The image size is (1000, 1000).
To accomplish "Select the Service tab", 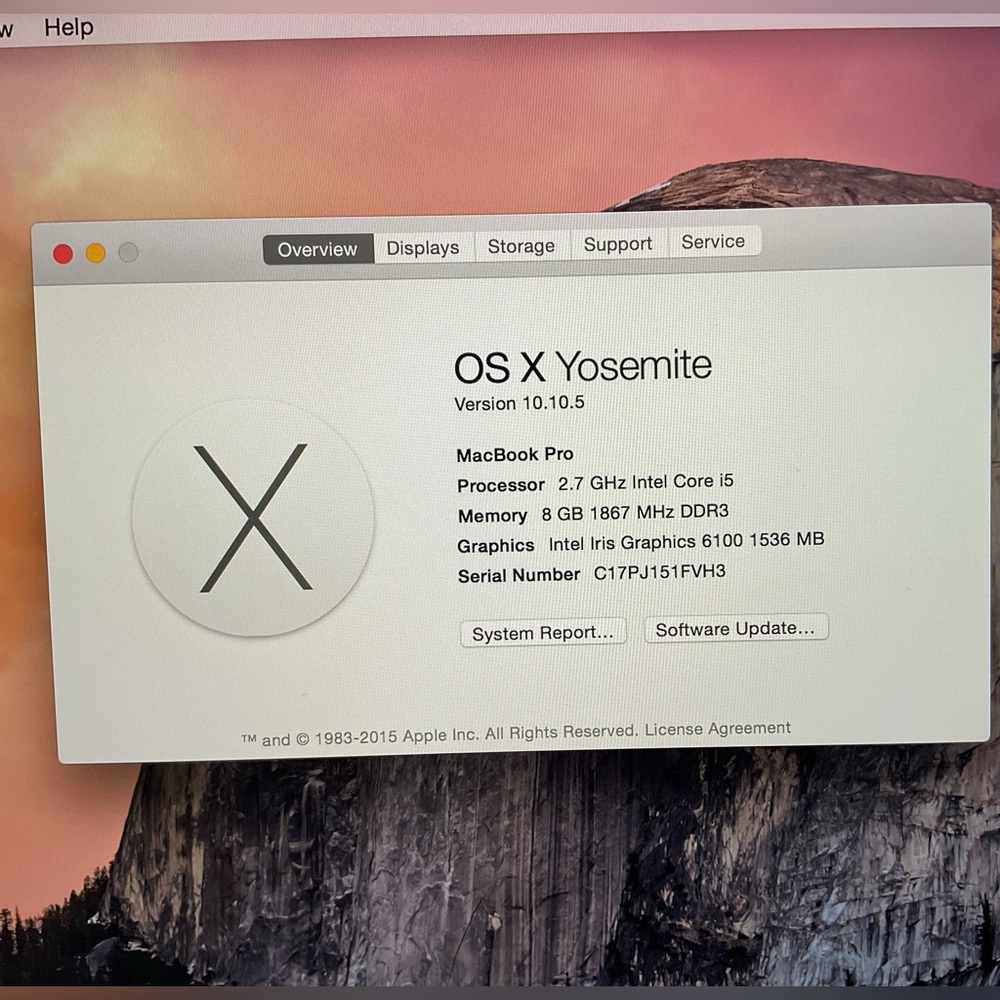I will point(713,242).
